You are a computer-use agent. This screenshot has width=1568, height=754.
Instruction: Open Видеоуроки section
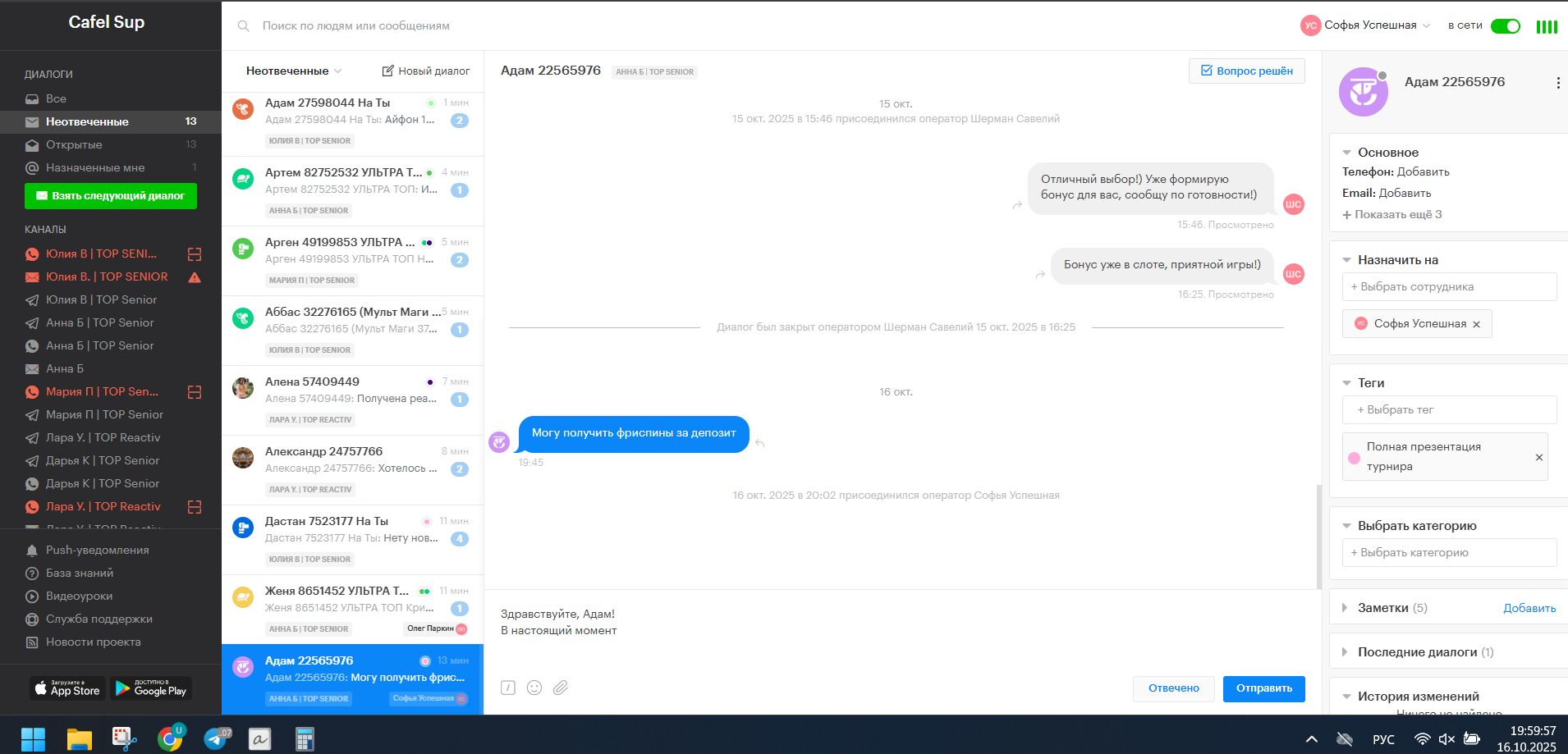point(79,596)
